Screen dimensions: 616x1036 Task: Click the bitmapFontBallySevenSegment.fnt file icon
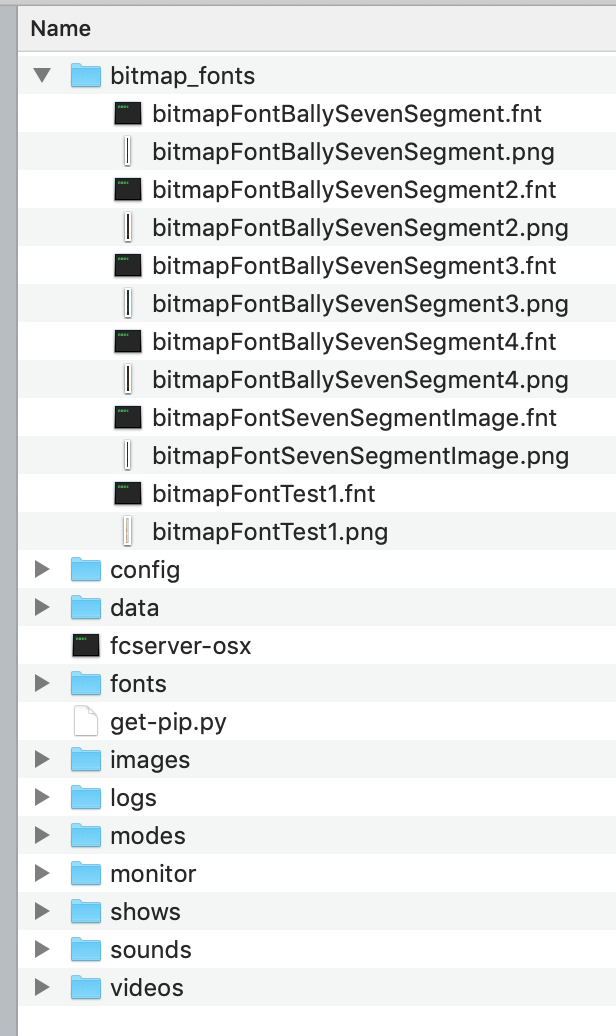(x=127, y=114)
